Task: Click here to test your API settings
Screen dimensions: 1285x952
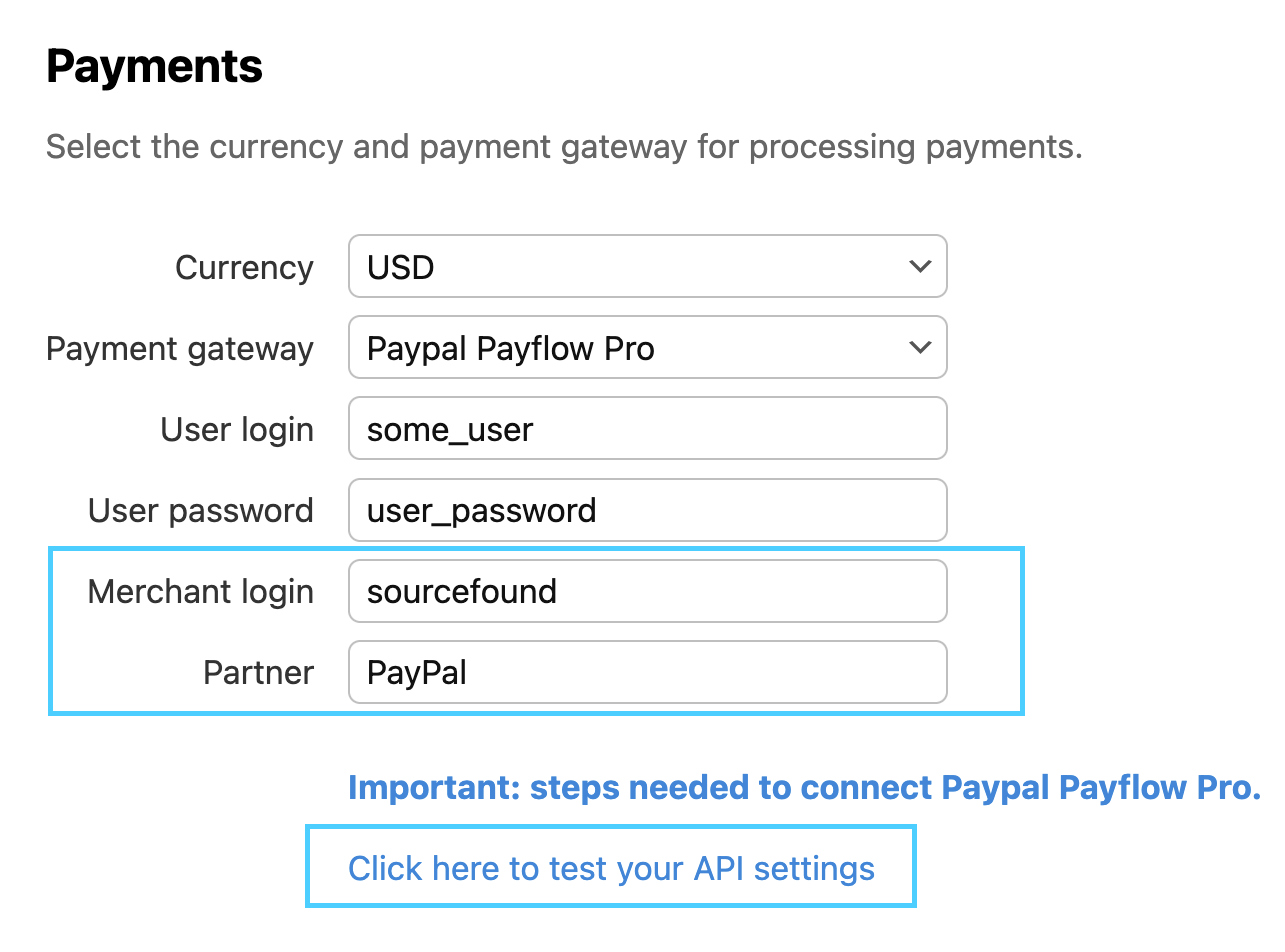Action: (x=611, y=868)
